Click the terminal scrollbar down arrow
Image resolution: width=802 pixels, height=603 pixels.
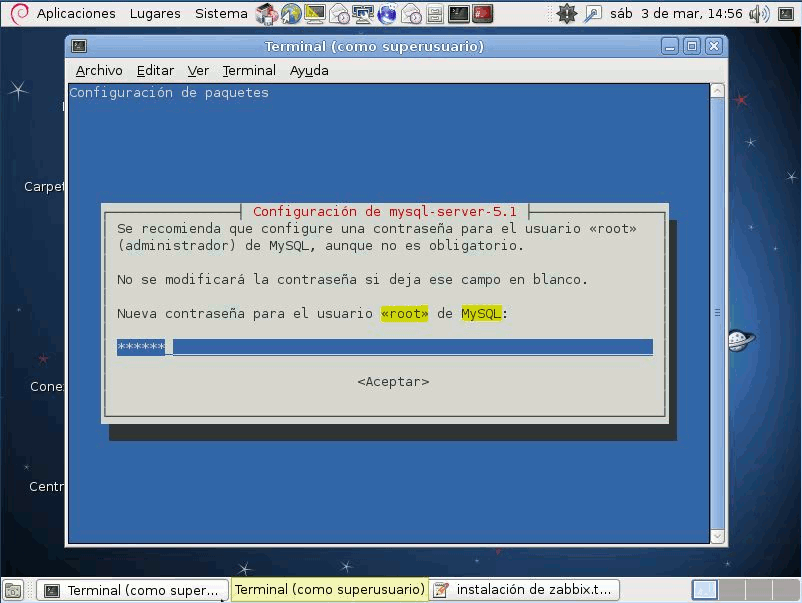[x=716, y=537]
